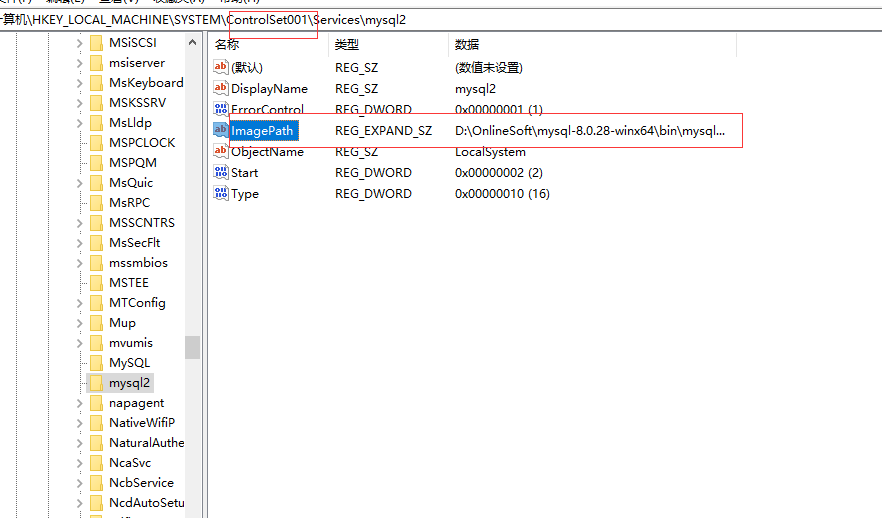Image resolution: width=882 pixels, height=518 pixels.
Task: Select the mysql2 key in the tree
Action: (129, 383)
